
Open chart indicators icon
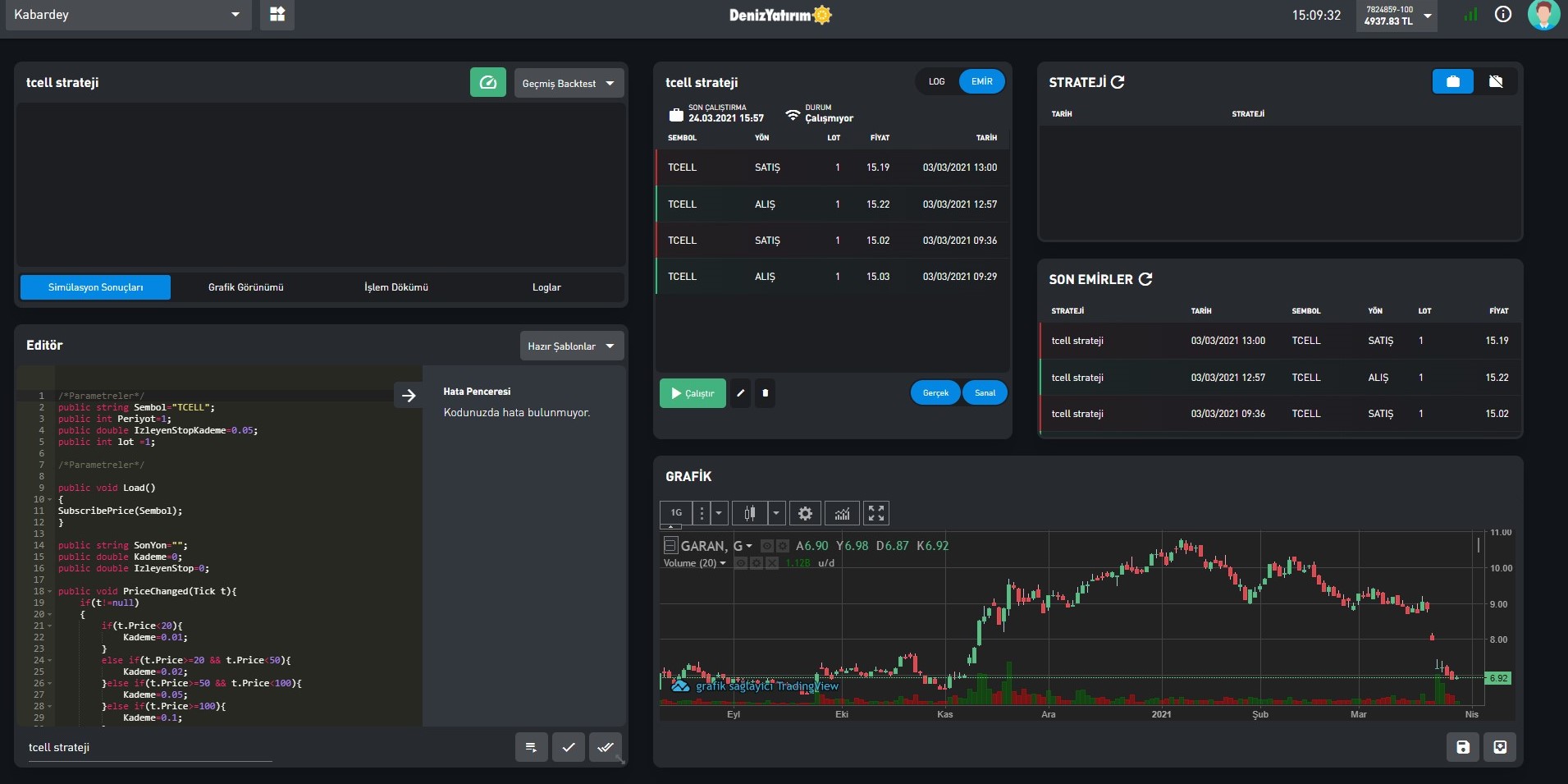[x=842, y=514]
